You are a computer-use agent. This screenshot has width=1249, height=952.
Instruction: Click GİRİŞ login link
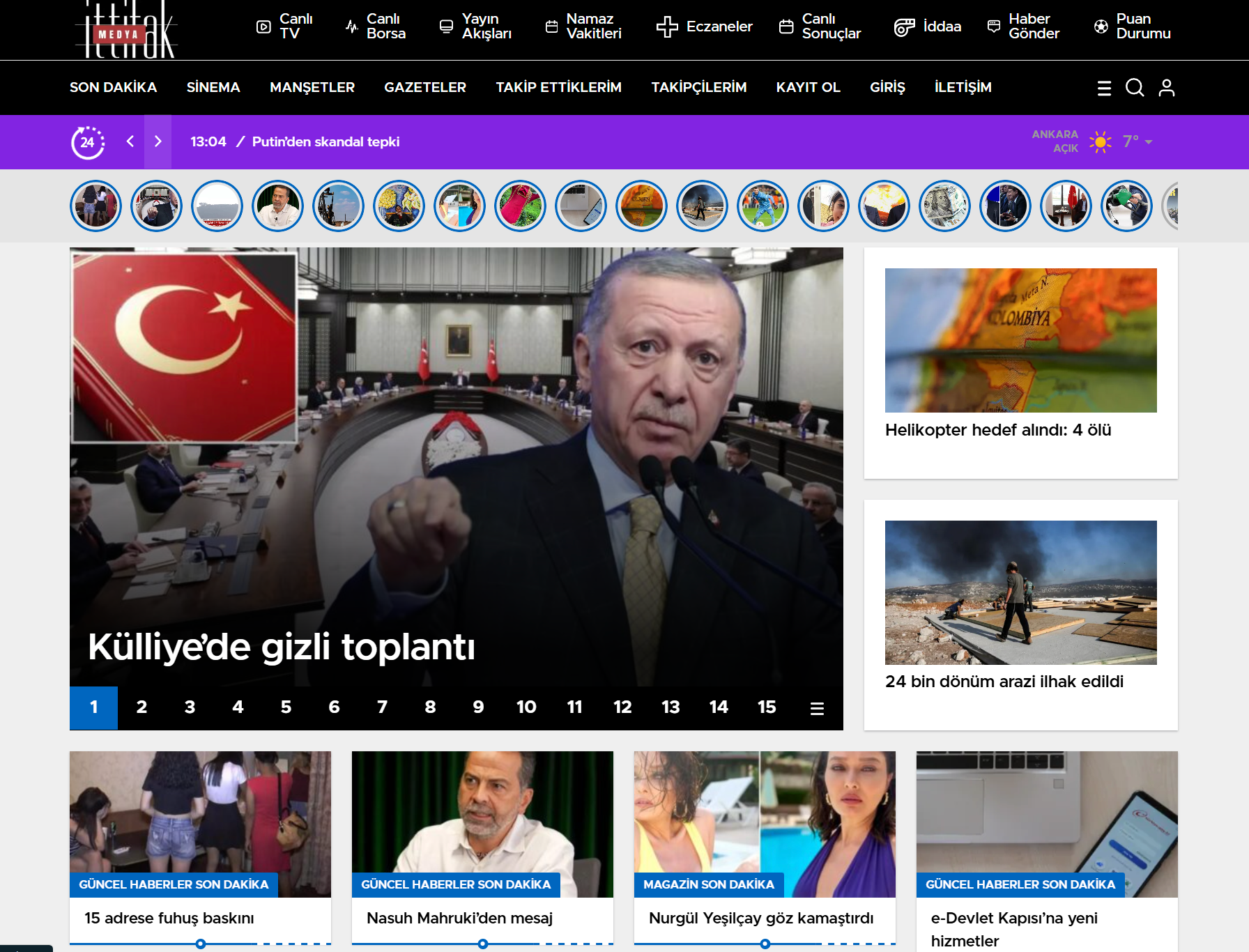887,87
